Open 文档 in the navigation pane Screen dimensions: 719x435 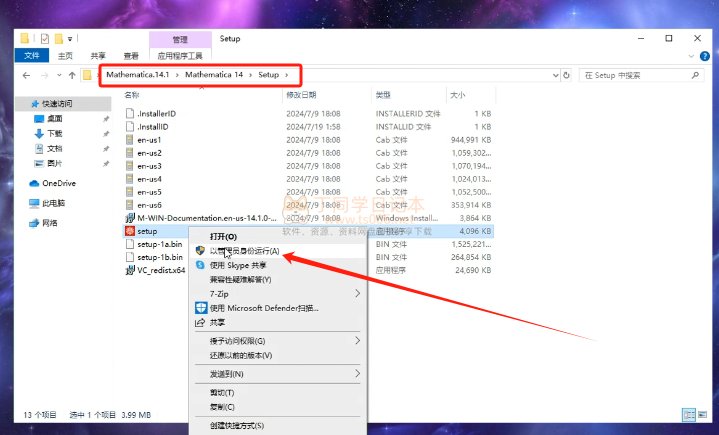(x=54, y=149)
